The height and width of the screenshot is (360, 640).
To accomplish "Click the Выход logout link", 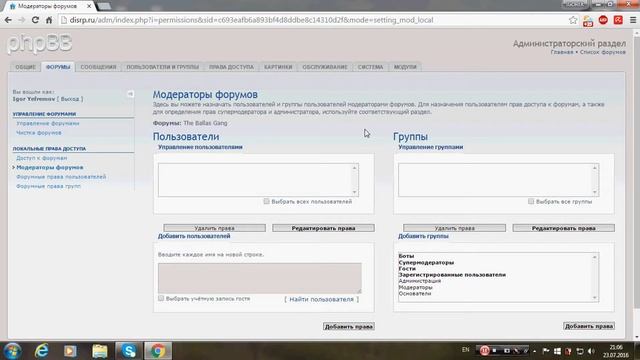I will point(70,99).
